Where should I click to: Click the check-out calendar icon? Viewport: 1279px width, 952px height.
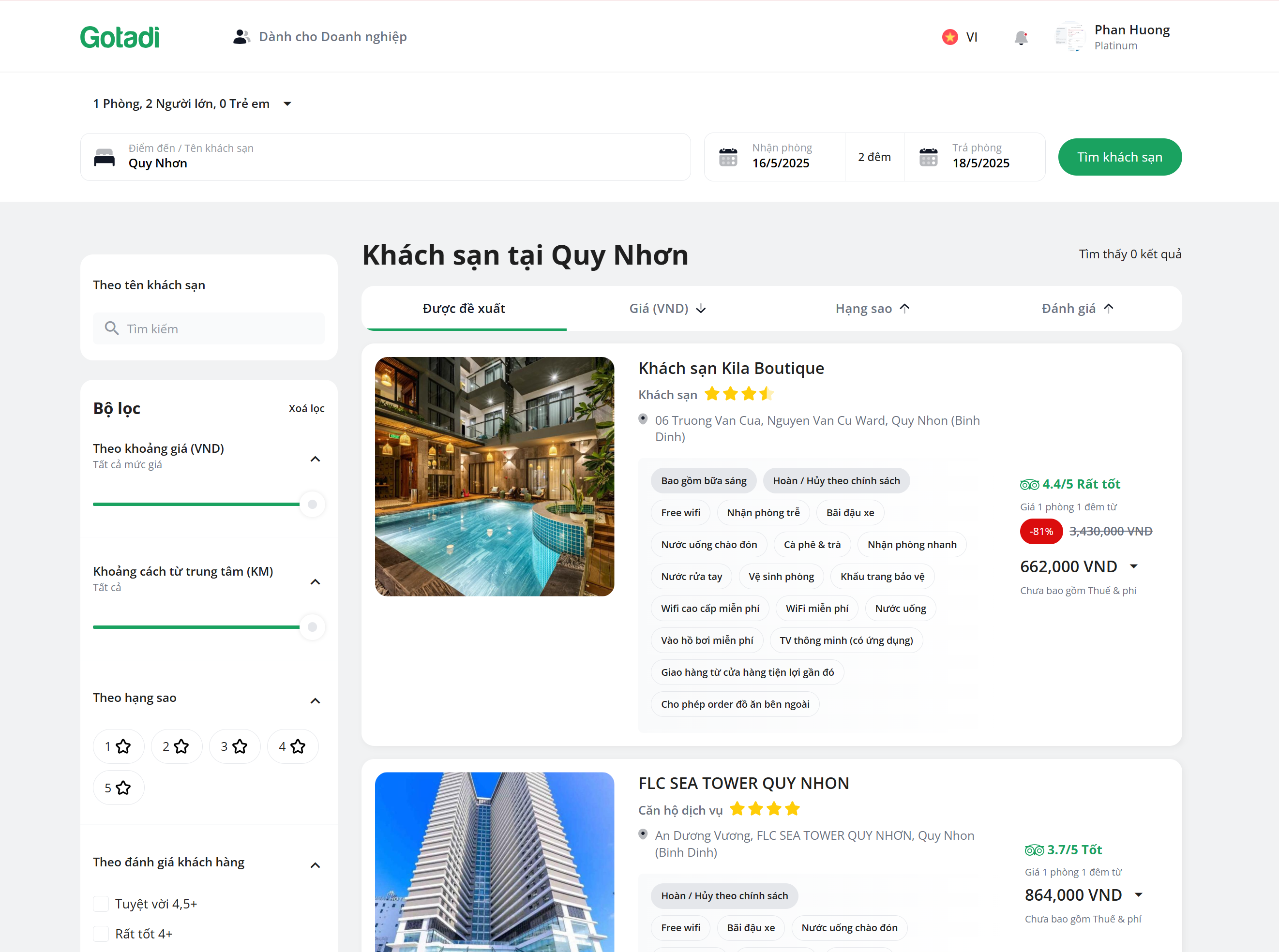click(928, 157)
